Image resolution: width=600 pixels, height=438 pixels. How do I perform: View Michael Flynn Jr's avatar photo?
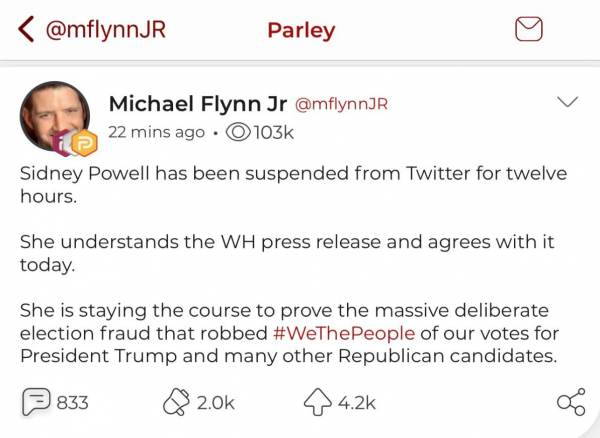pyautogui.click(x=55, y=113)
